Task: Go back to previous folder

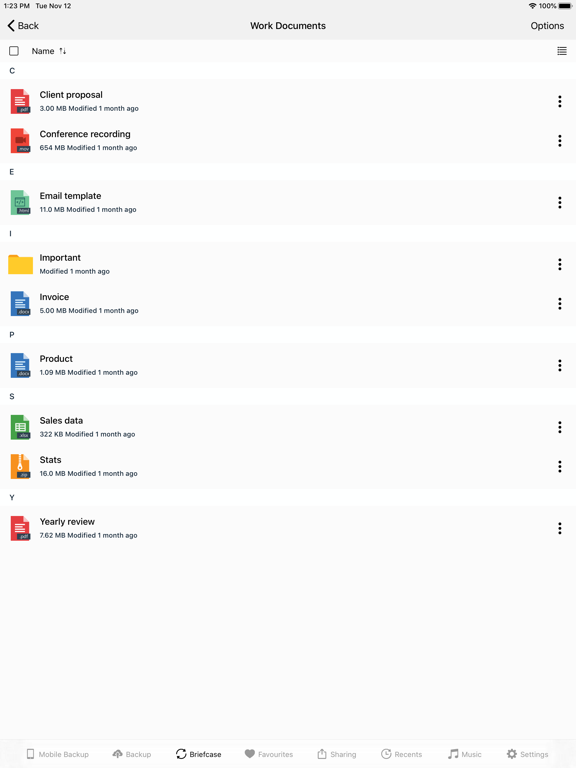Action: (23, 25)
